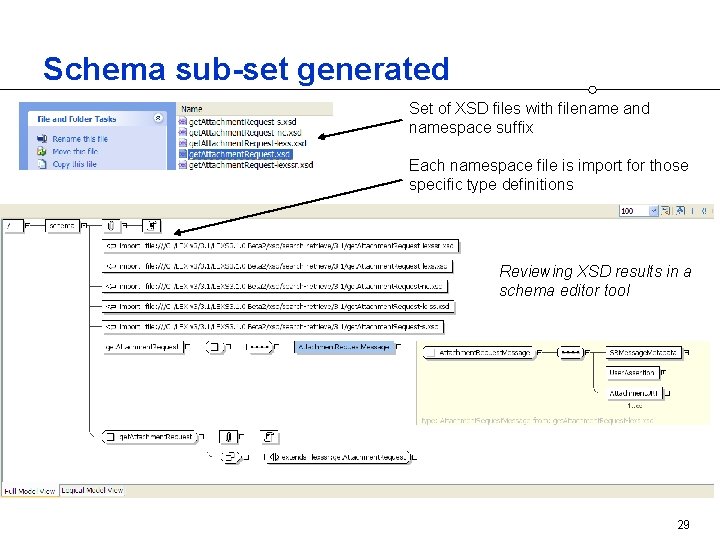Select file getAttachmentRequest-nc.xsd
This screenshot has width=720, height=540.
pyautogui.click(x=245, y=133)
